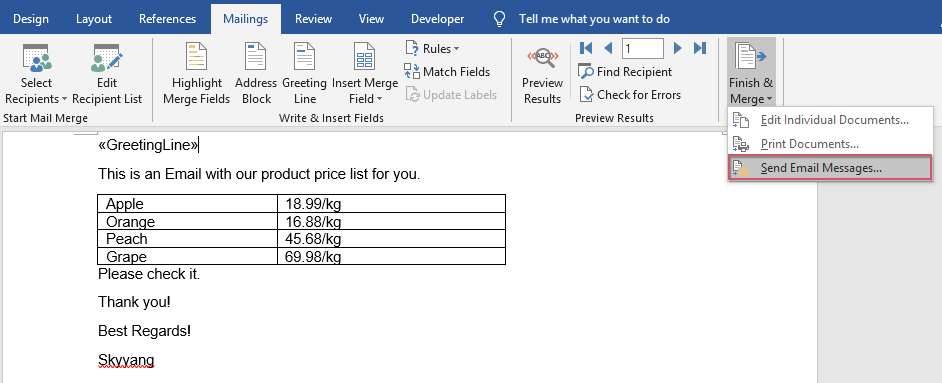Screen dimensions: 942x383
Task: Switch to the References tab
Action: [167, 19]
